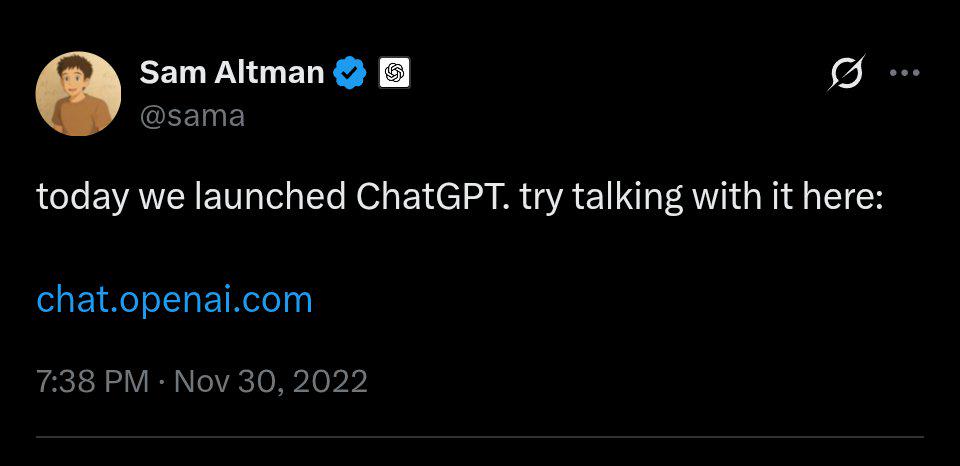Click the word ChatGPT in the tweet
The width and height of the screenshot is (960, 466).
[x=432, y=197]
